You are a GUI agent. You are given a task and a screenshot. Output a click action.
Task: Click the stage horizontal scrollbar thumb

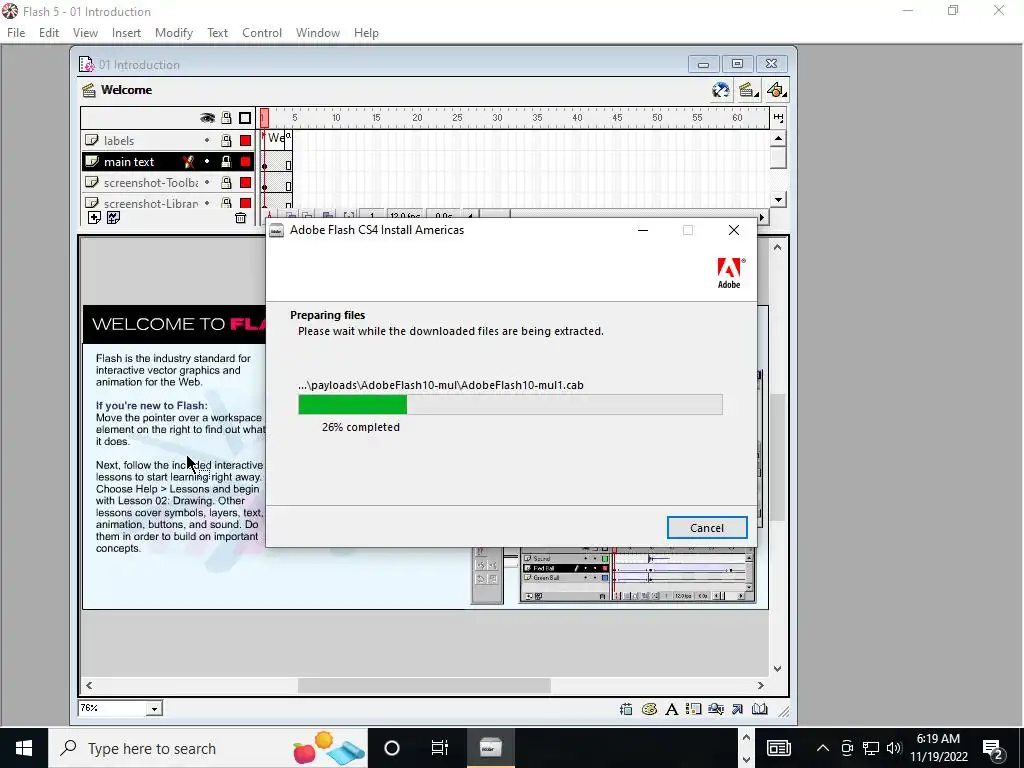(424, 685)
